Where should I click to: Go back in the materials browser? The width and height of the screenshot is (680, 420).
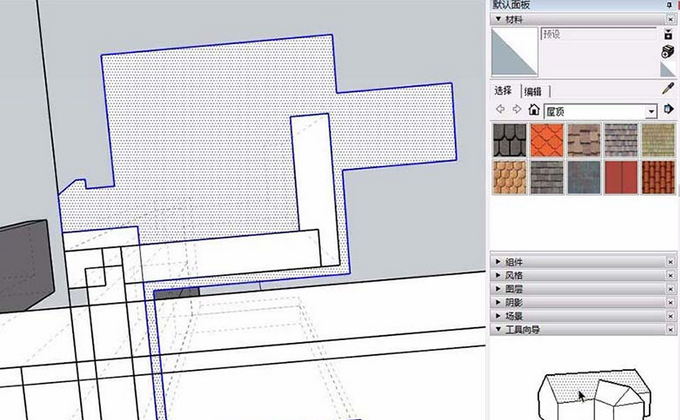(500, 109)
